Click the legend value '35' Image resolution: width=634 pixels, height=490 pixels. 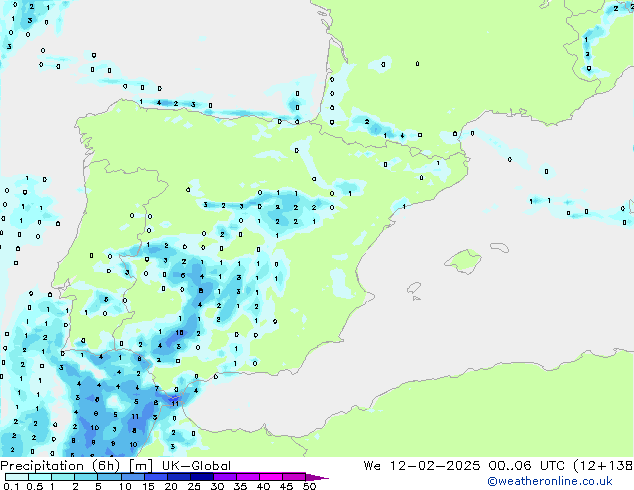pyautogui.click(x=240, y=486)
